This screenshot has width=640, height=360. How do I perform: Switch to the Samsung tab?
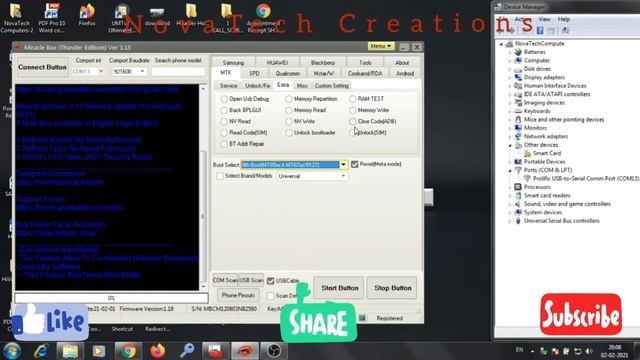coord(233,62)
